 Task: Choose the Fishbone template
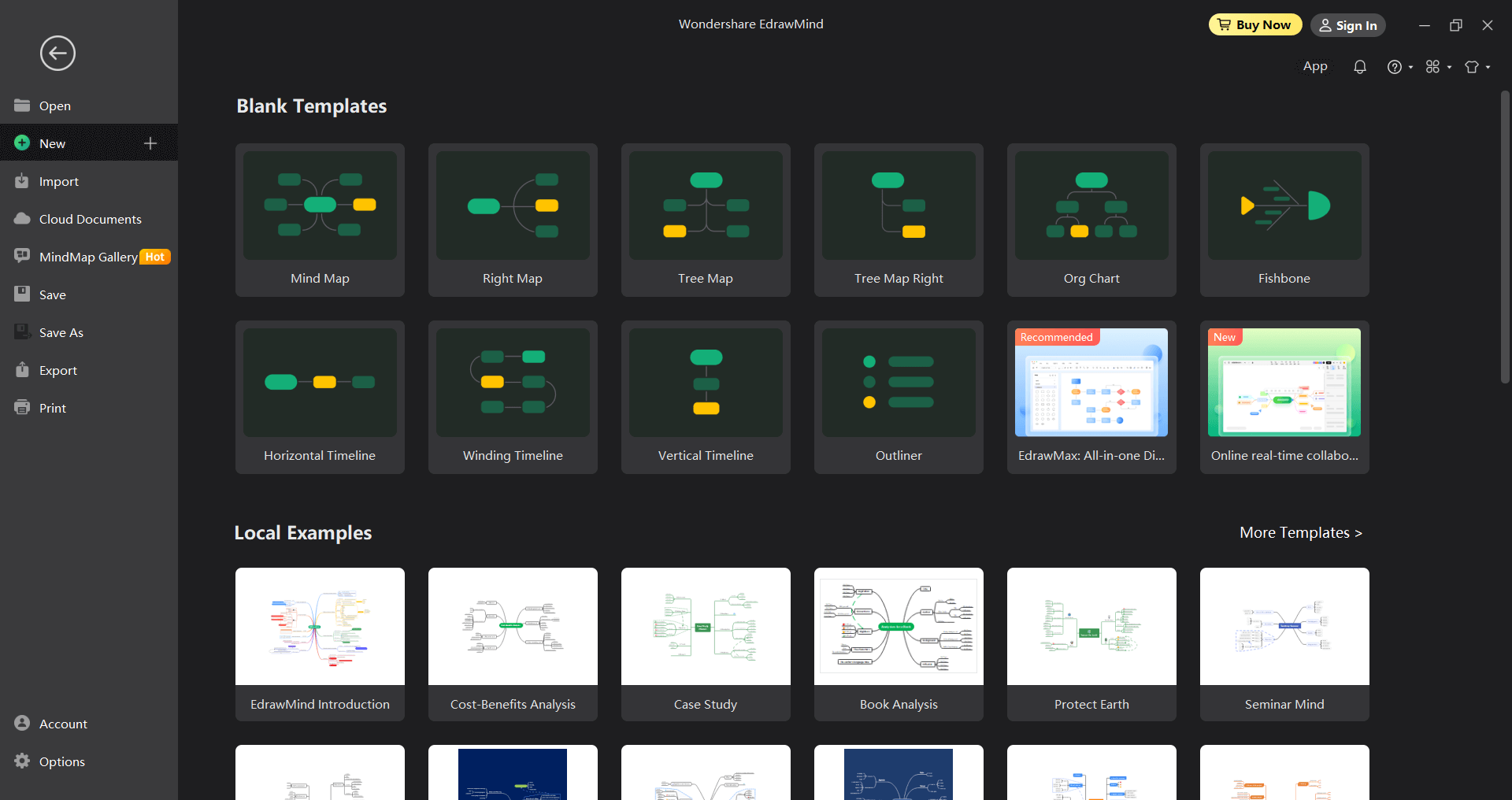pyautogui.click(x=1284, y=220)
